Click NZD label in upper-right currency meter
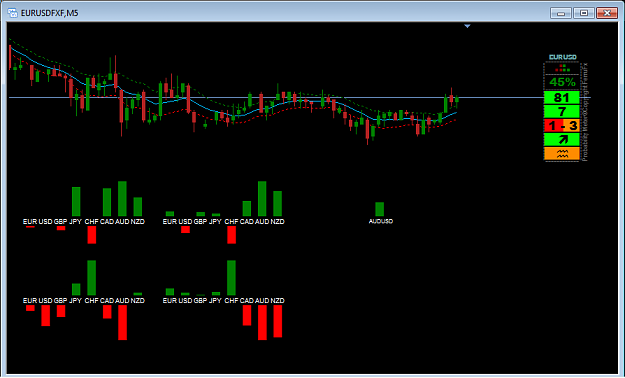The image size is (625, 378). (x=277, y=222)
